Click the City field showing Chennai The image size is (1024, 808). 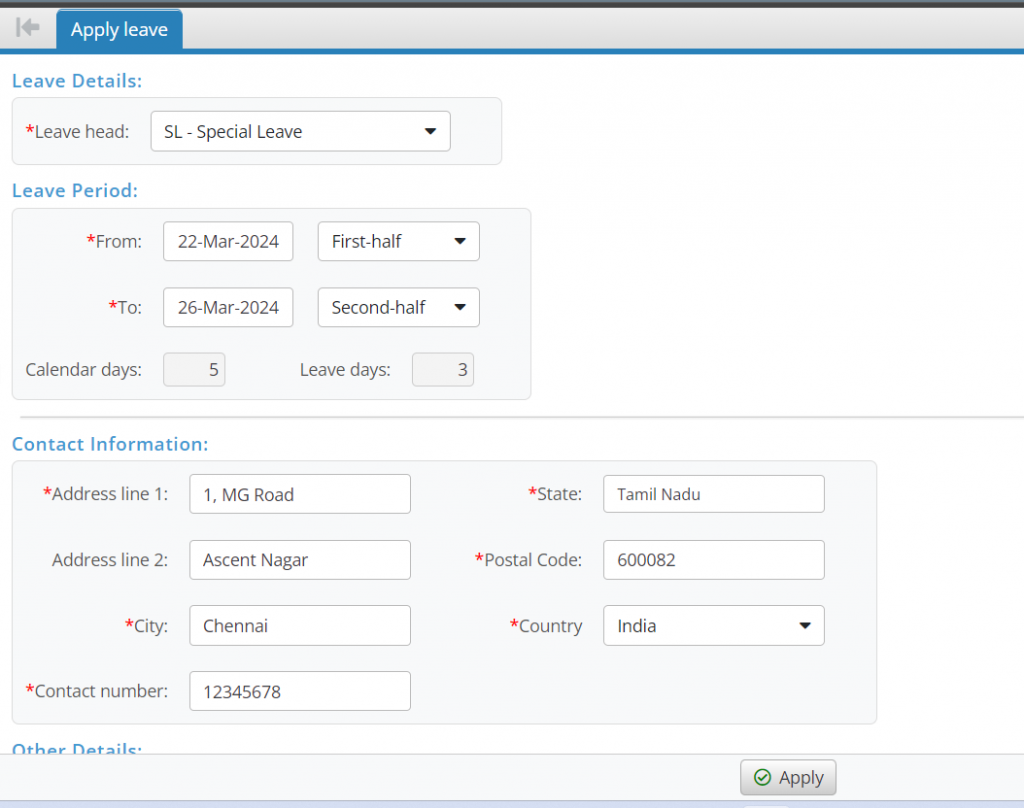click(x=300, y=626)
